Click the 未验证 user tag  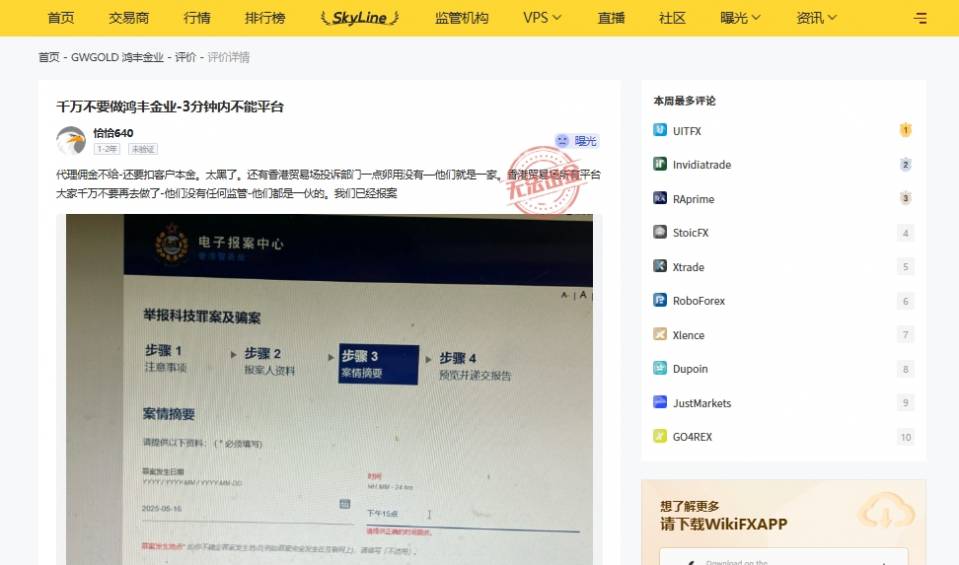point(143,149)
